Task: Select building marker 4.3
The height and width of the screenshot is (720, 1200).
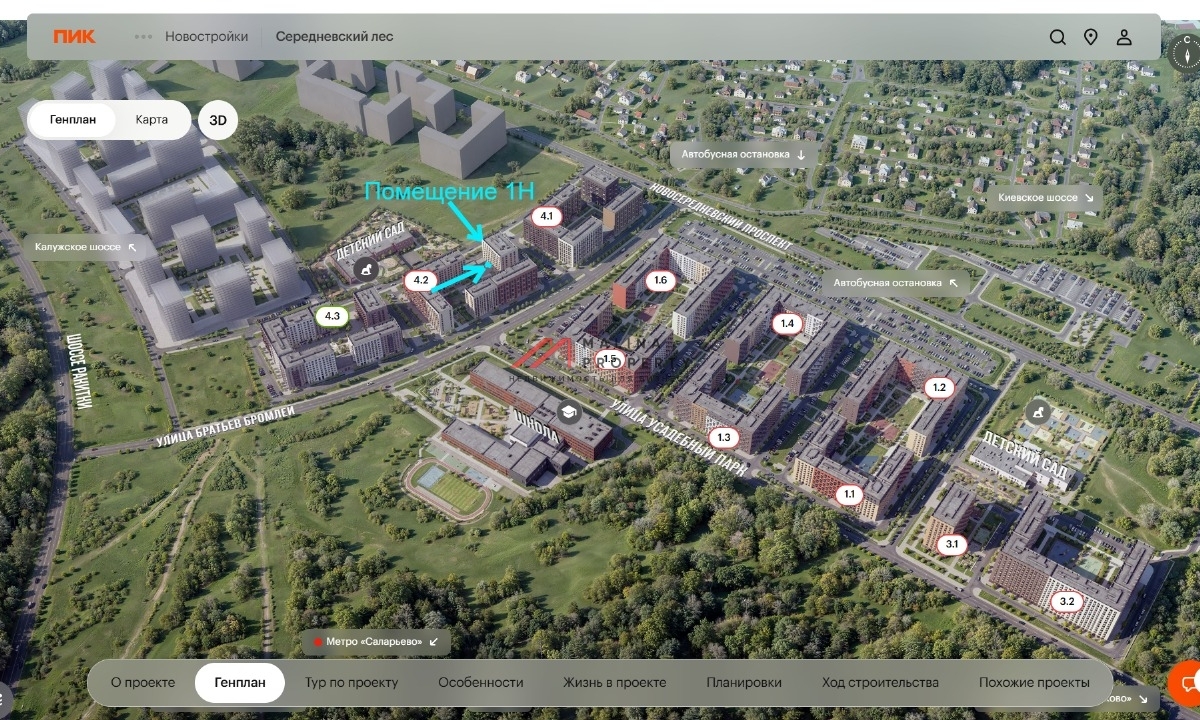Action: point(333,317)
